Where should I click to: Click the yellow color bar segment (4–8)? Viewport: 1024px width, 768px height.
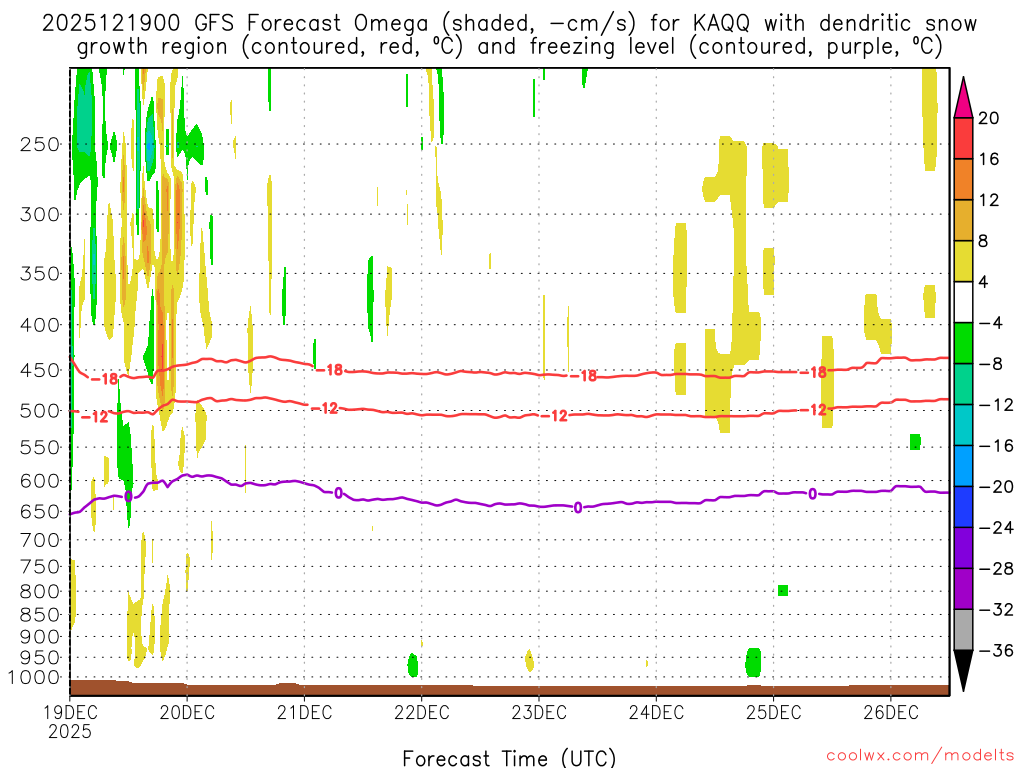tap(963, 261)
